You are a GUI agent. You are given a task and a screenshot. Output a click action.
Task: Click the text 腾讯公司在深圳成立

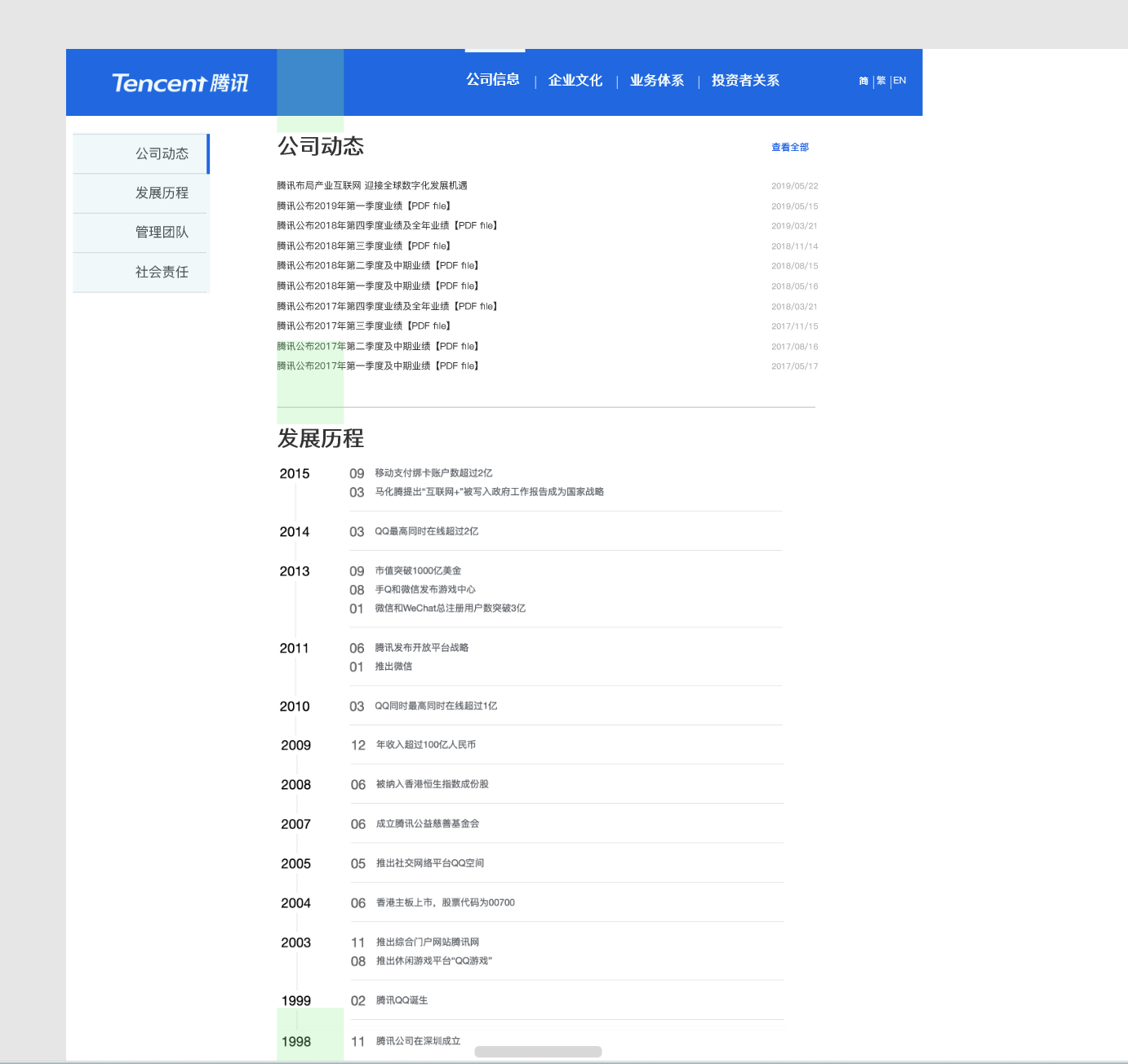[x=419, y=1041]
